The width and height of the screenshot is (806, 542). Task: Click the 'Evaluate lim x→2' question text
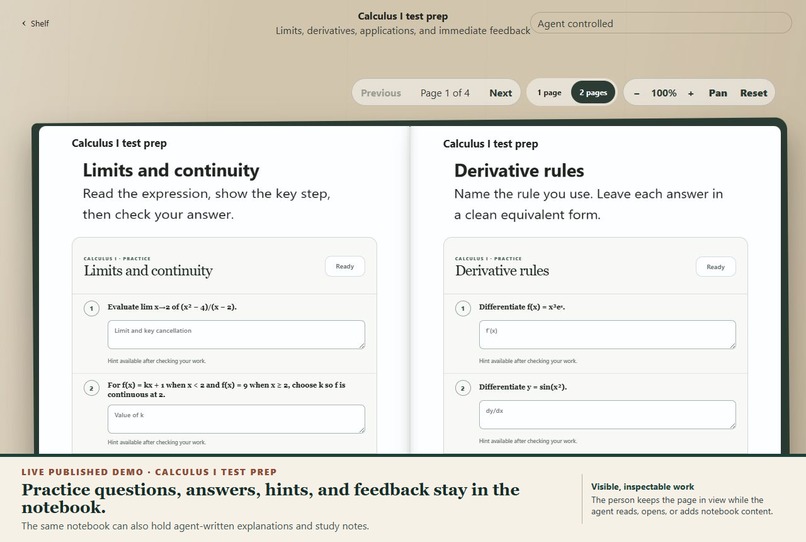click(172, 307)
